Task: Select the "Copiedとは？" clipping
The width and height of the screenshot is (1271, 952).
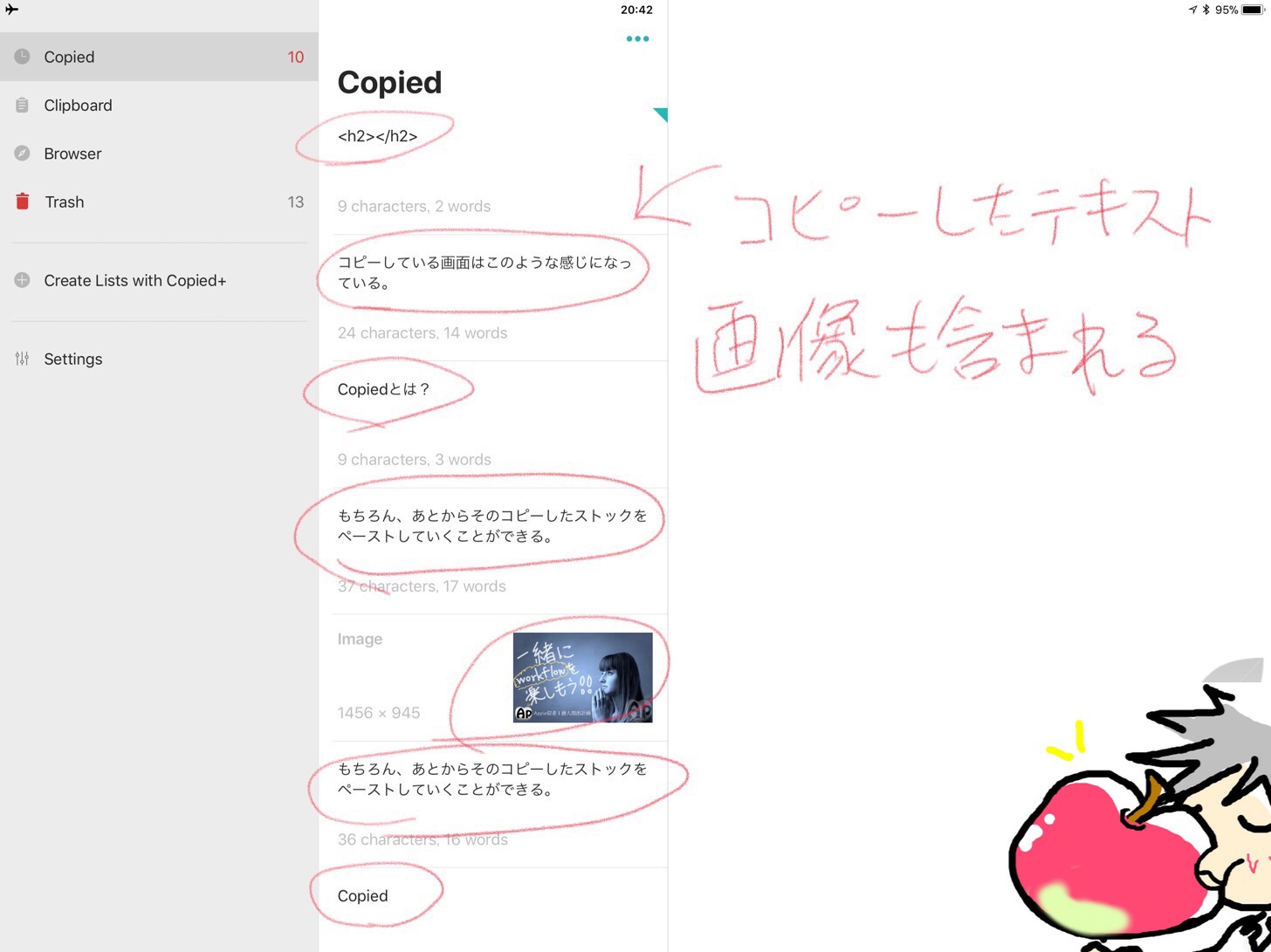Action: pos(384,389)
